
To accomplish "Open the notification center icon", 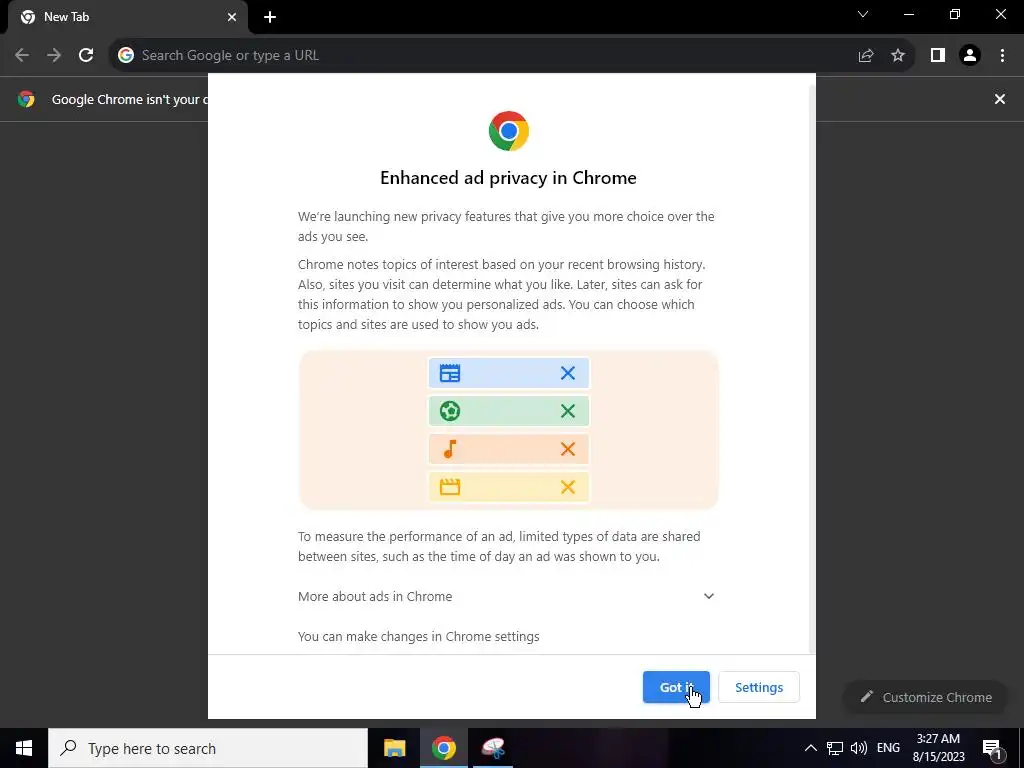I will click(x=992, y=748).
